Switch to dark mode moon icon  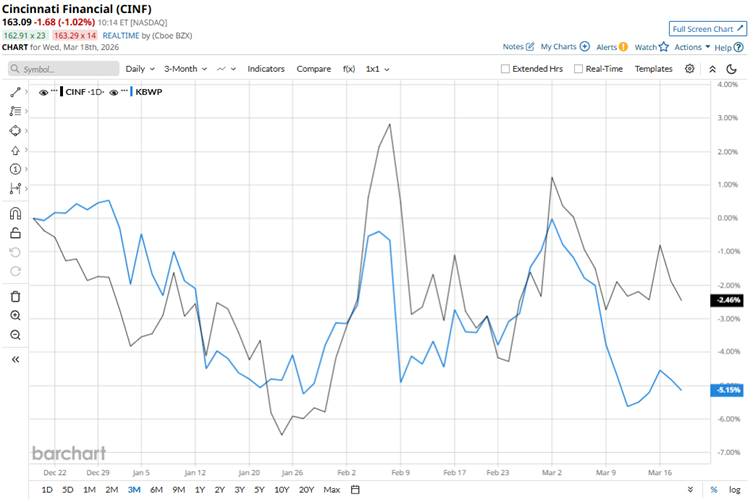731,69
